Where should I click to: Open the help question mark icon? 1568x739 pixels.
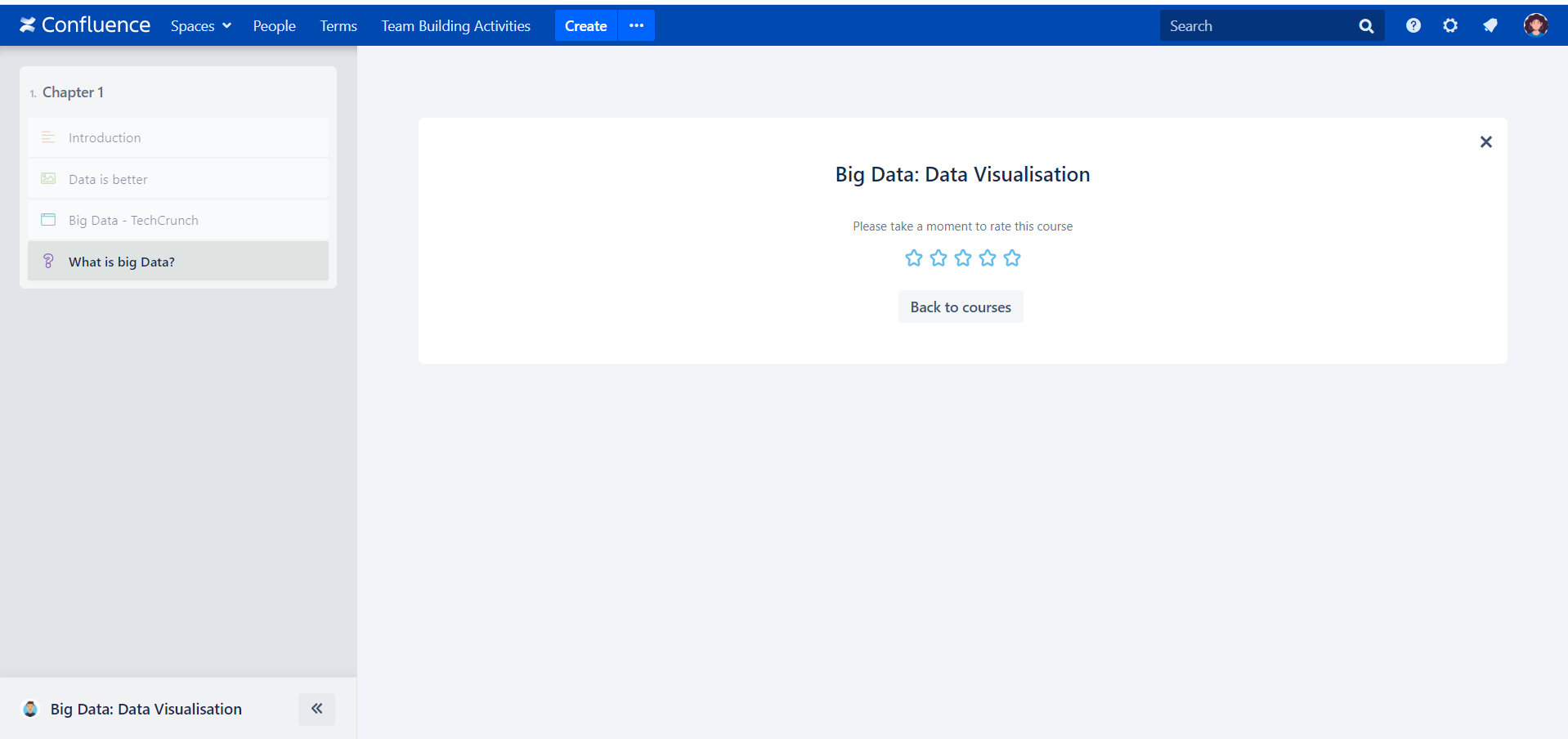tap(1413, 25)
